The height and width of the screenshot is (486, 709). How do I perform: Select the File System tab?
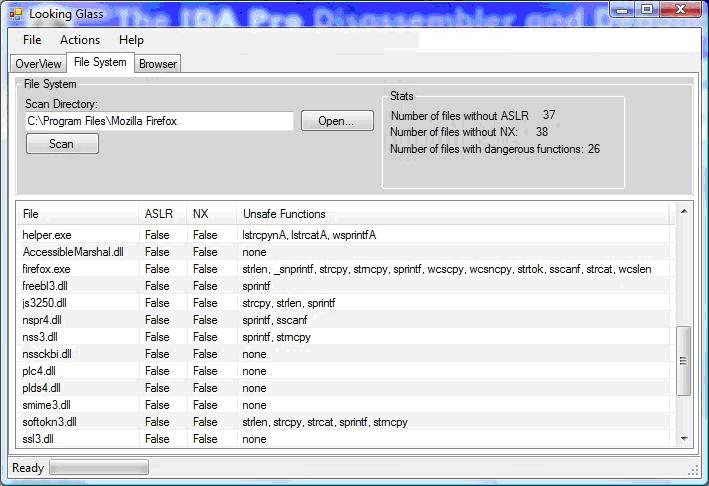(x=100, y=62)
